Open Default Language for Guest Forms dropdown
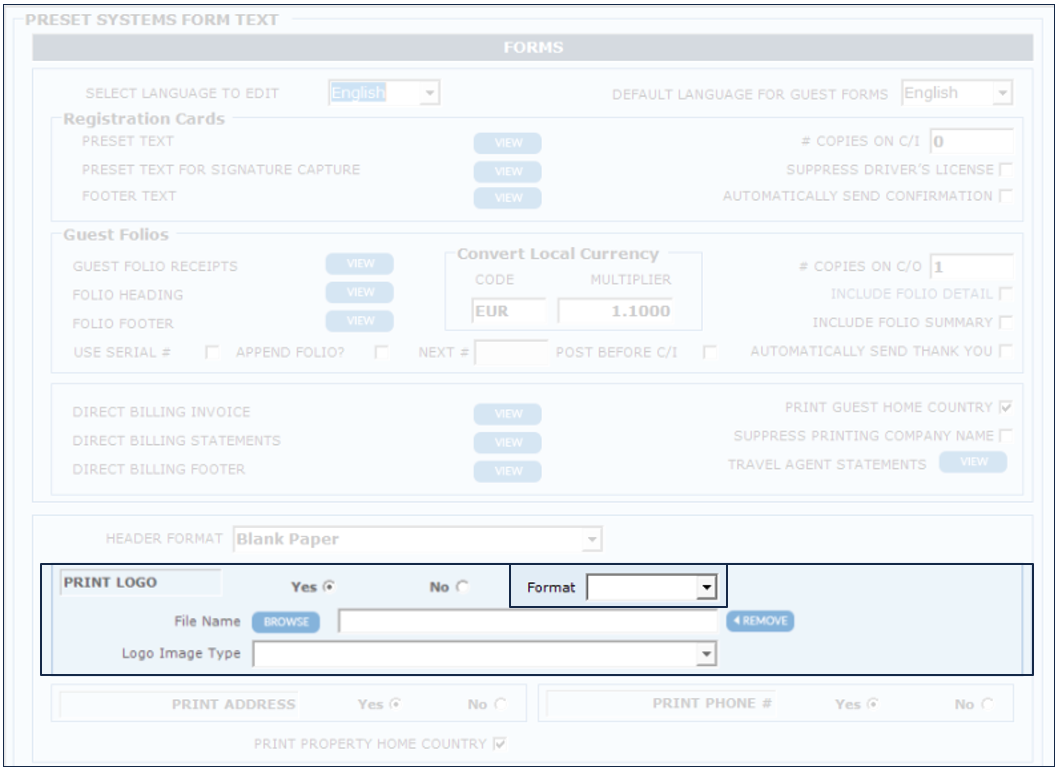The width and height of the screenshot is (1058, 771). coord(1002,94)
